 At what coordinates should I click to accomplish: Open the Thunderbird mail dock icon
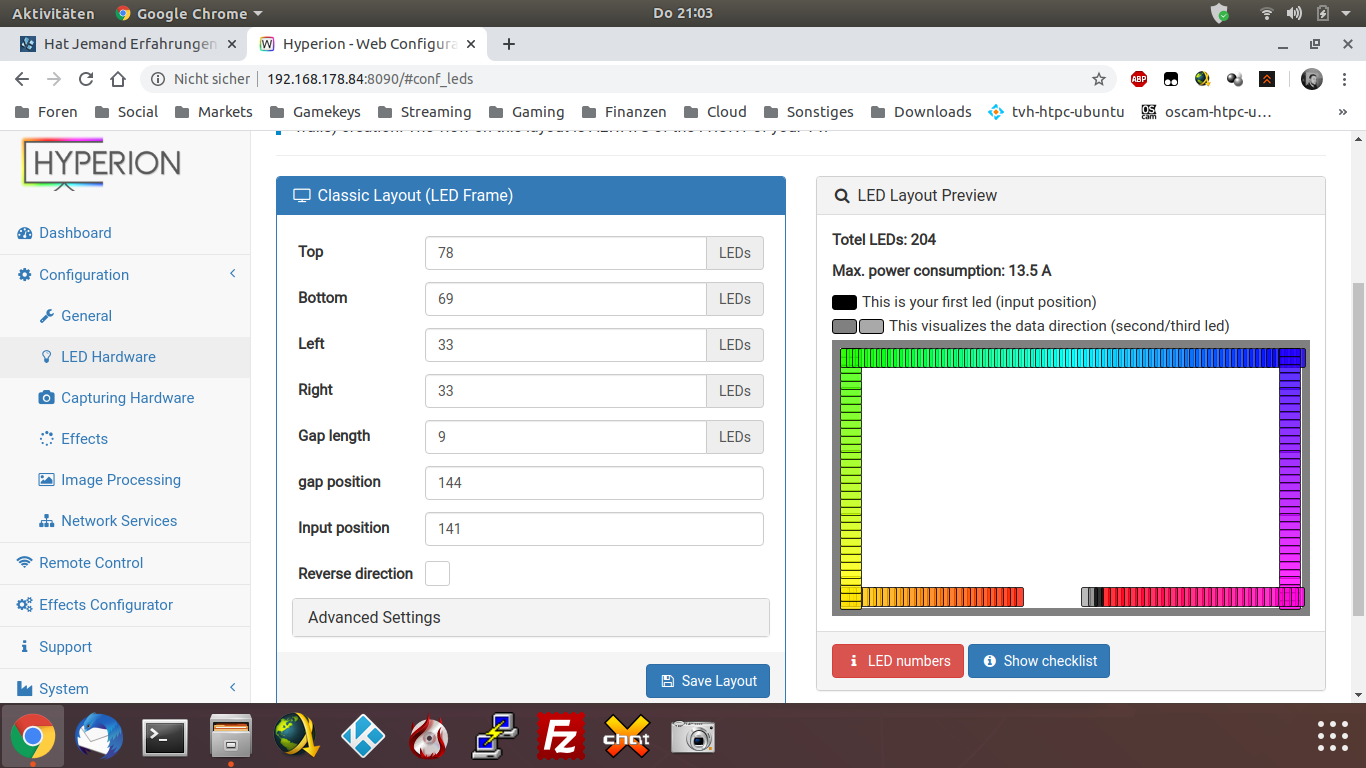point(98,738)
